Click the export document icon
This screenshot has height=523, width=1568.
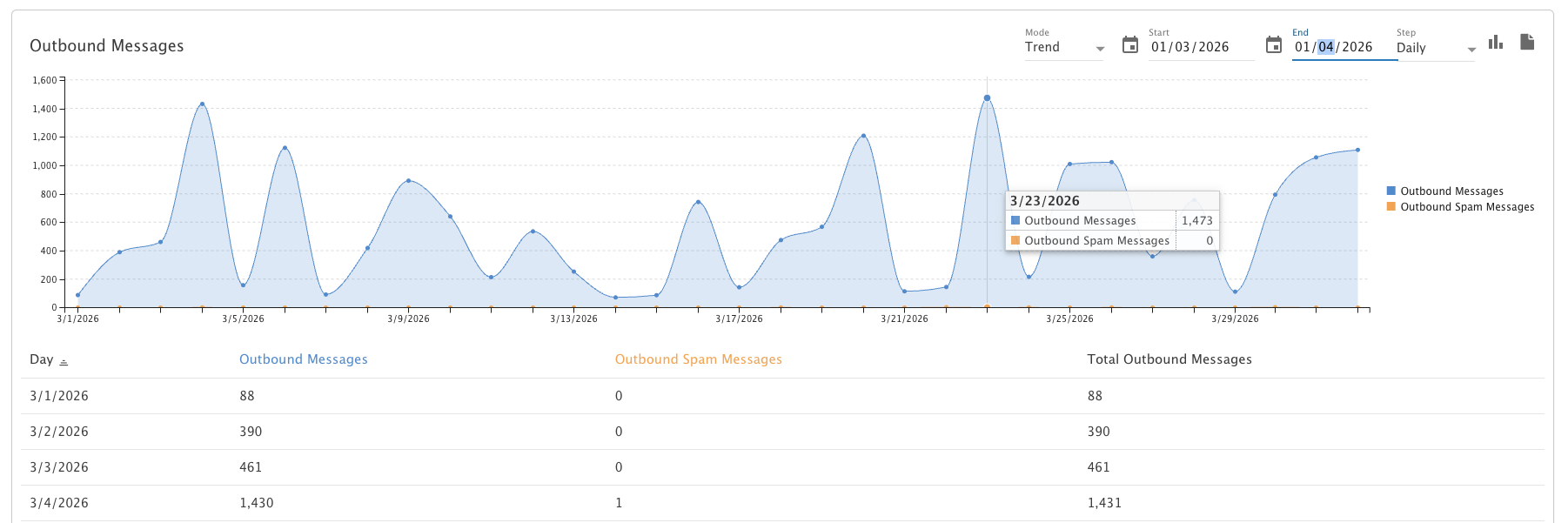tap(1526, 43)
